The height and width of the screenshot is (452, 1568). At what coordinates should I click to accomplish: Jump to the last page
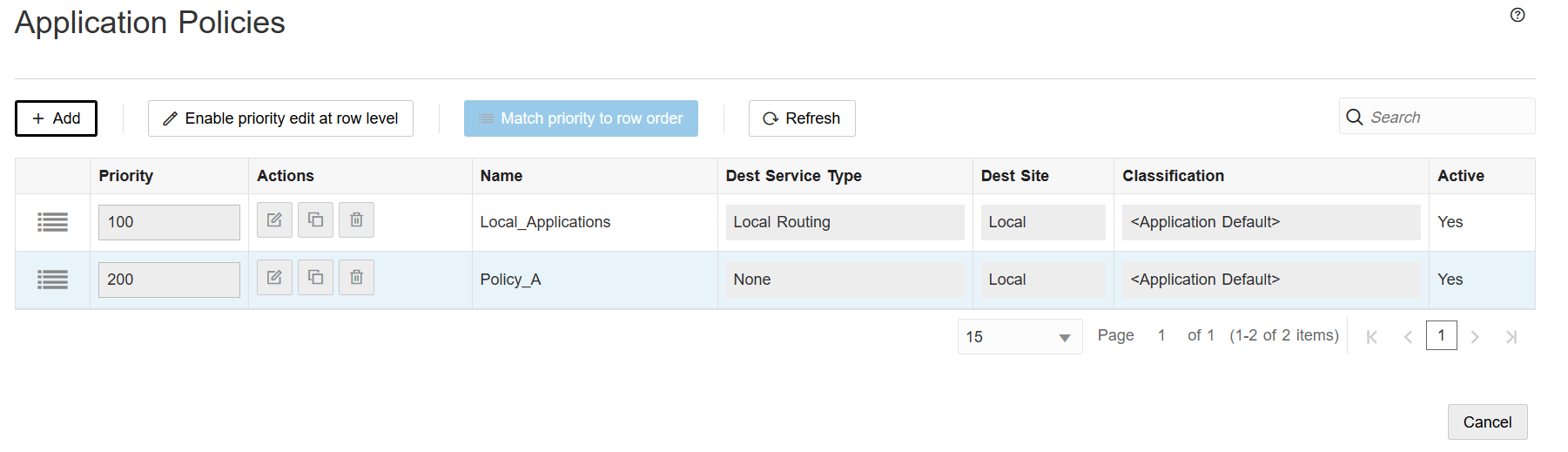click(x=1511, y=337)
